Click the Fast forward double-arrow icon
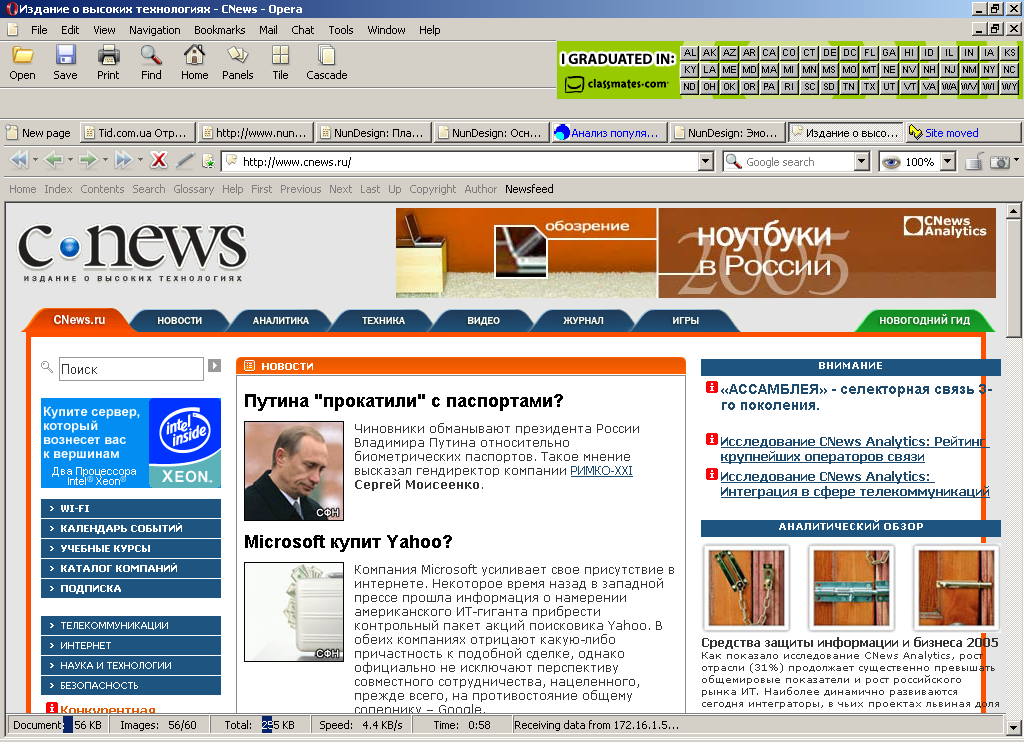Viewport: 1024px width, 742px height. 123,160
